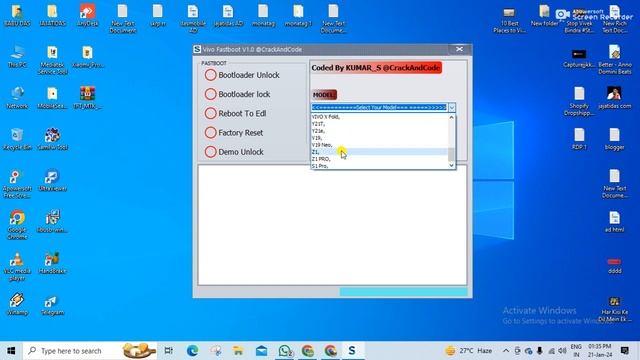This screenshot has height=360, width=640.
Task: Open the Network desktop icon
Action: 17,98
